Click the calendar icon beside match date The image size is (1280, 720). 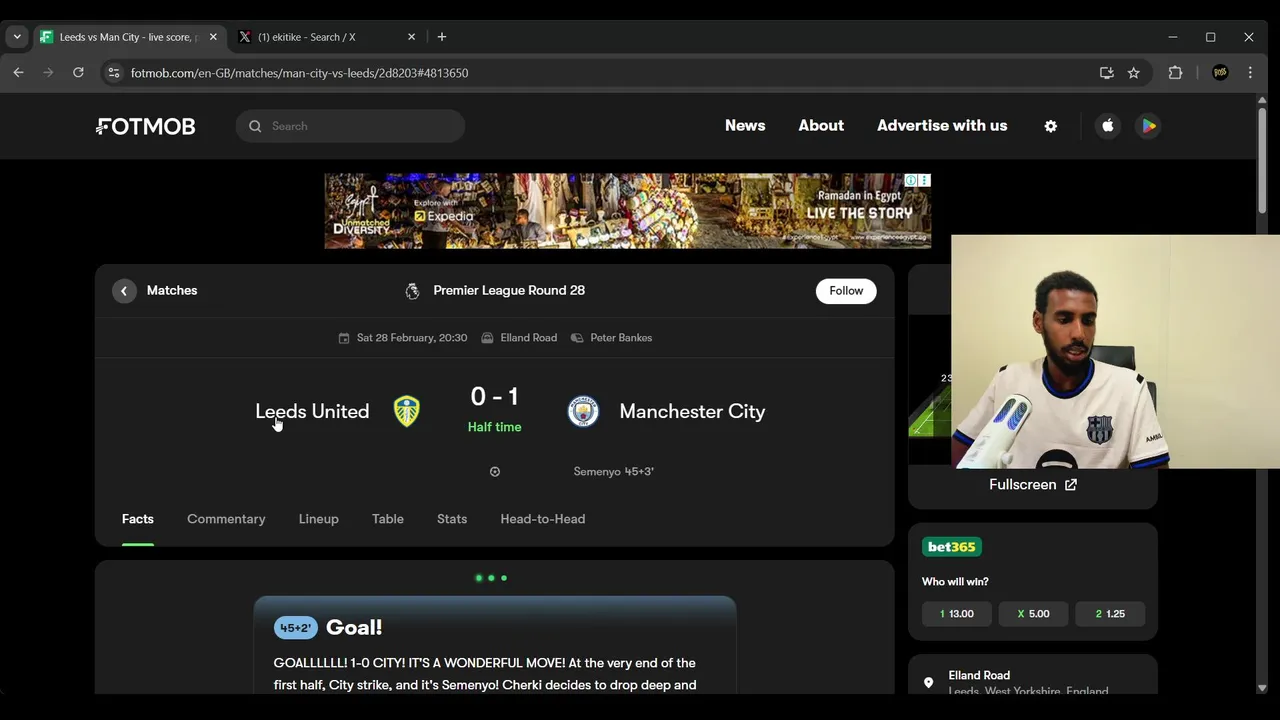pos(344,338)
